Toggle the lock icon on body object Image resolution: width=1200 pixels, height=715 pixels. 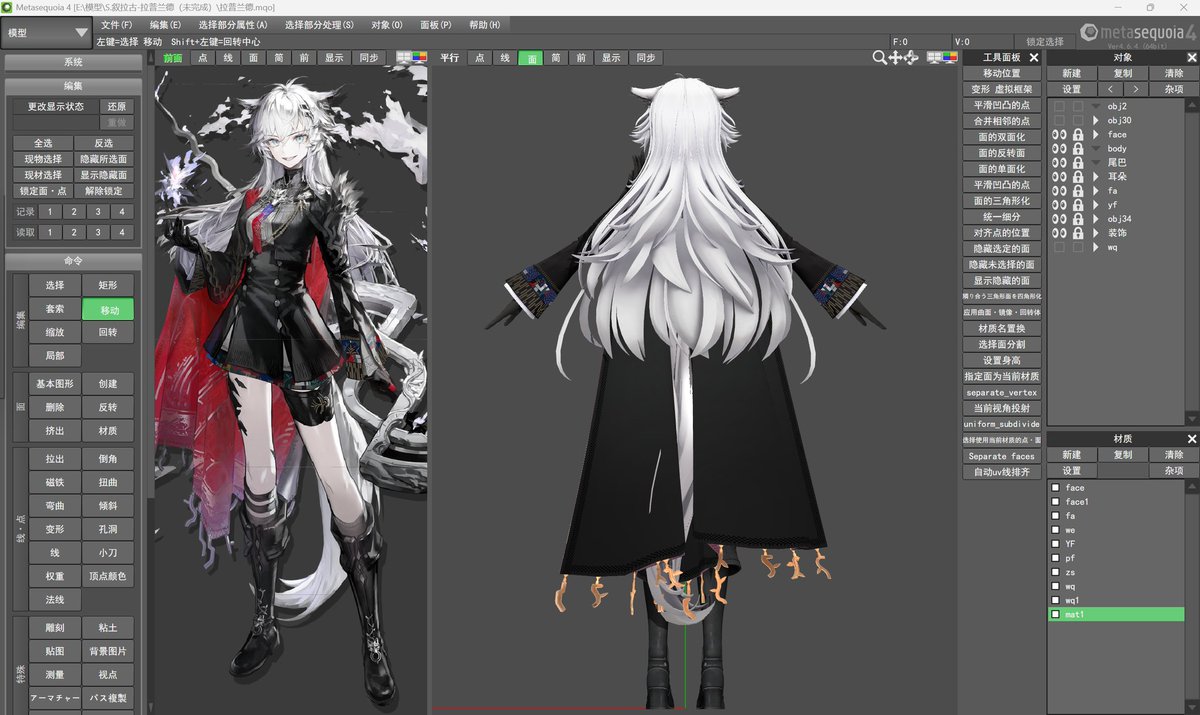coord(1078,148)
